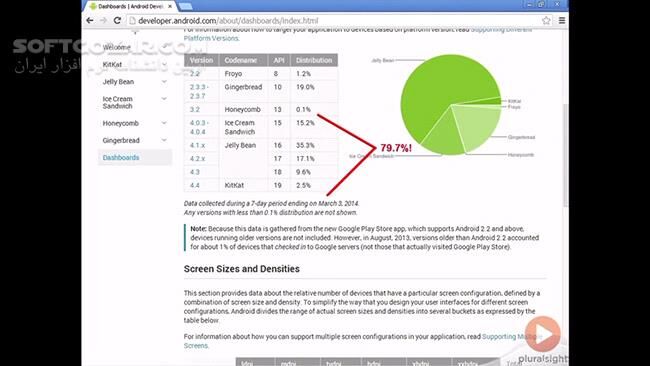Open version 4.0.3 - 4.0.4 link
The height and width of the screenshot is (366, 650).
click(199, 127)
